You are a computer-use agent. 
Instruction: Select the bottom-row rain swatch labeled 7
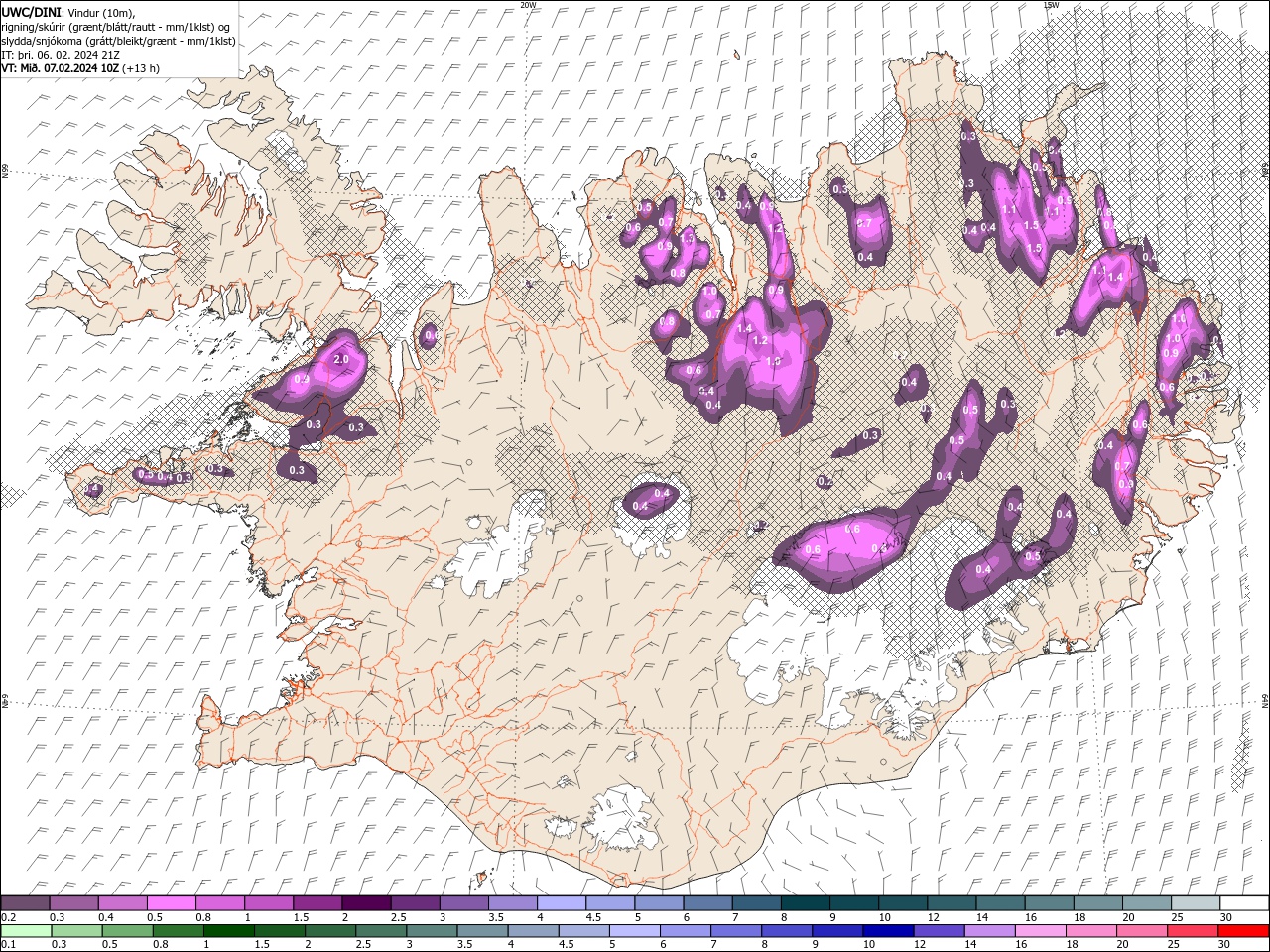pos(736,930)
